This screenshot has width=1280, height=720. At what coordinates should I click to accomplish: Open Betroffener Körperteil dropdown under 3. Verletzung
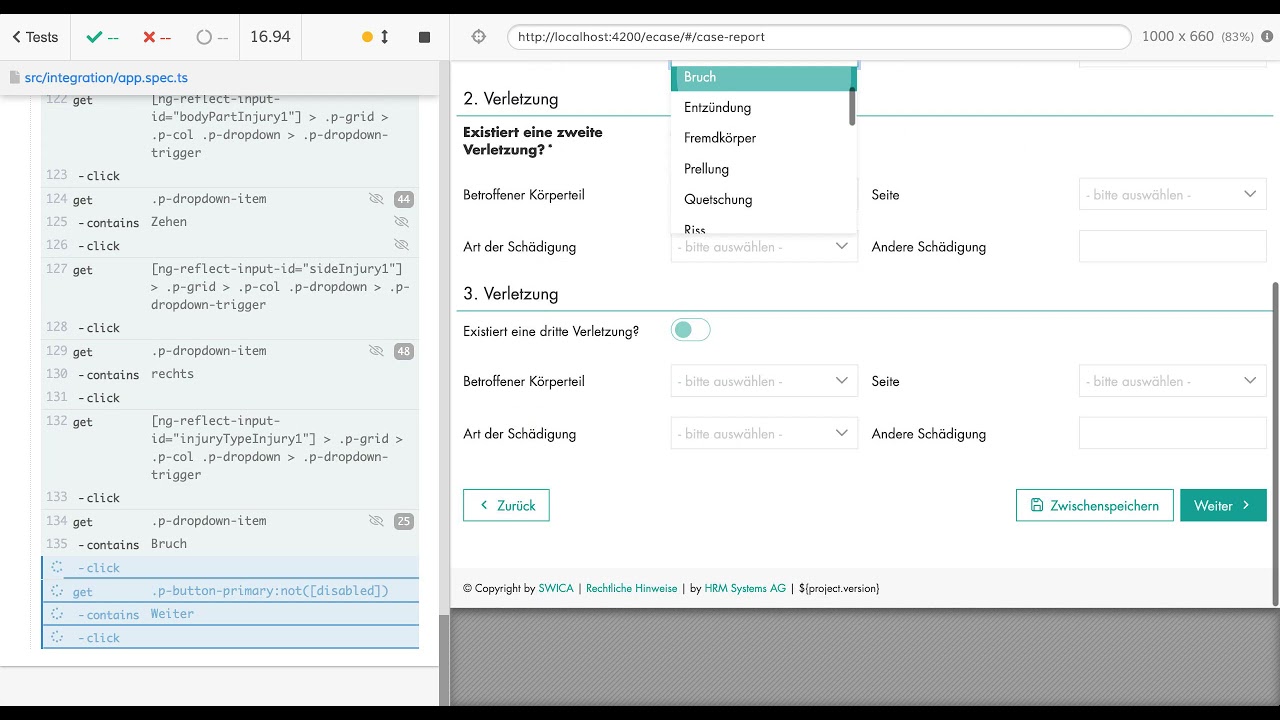[764, 381]
